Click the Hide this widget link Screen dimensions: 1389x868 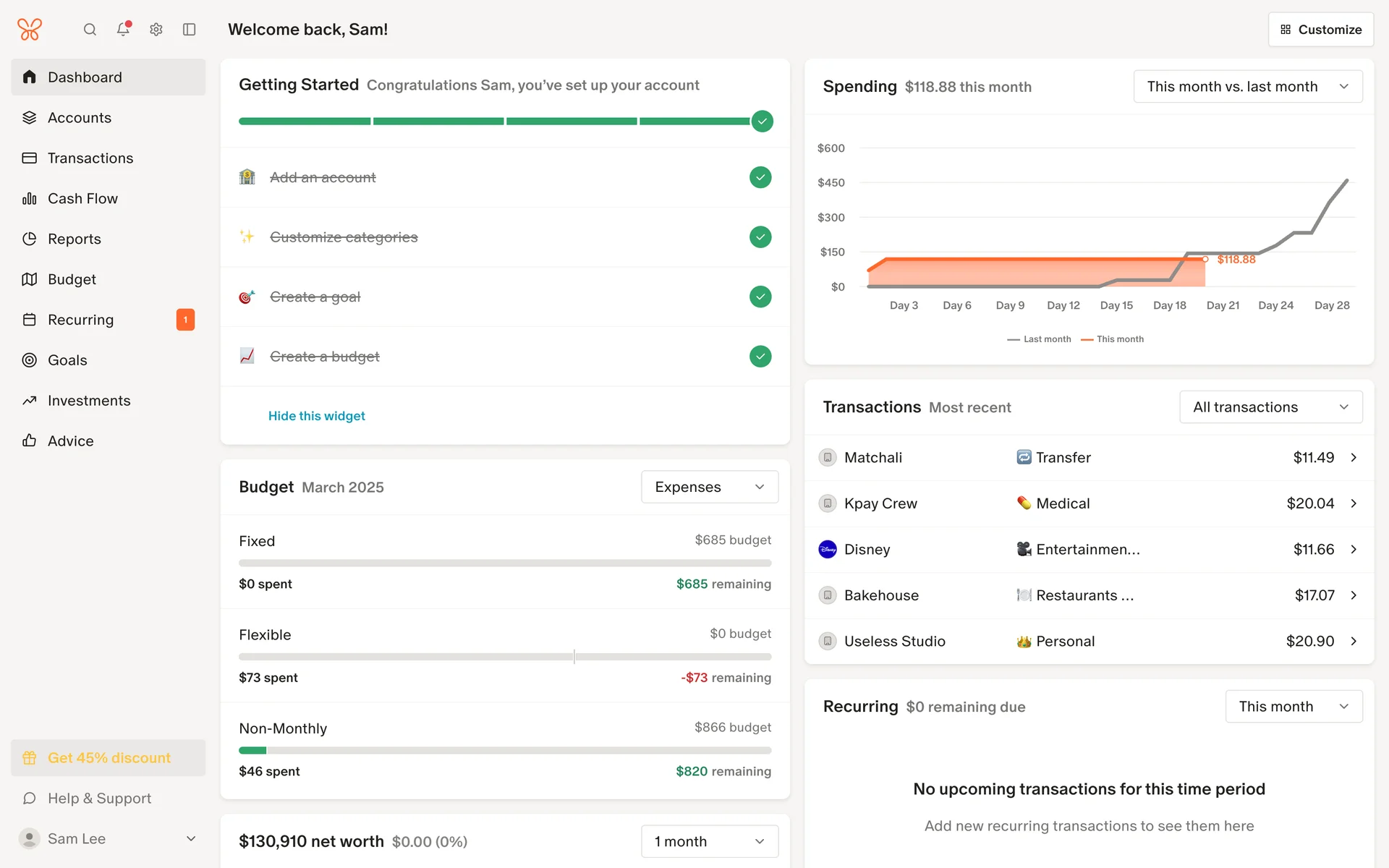316,416
